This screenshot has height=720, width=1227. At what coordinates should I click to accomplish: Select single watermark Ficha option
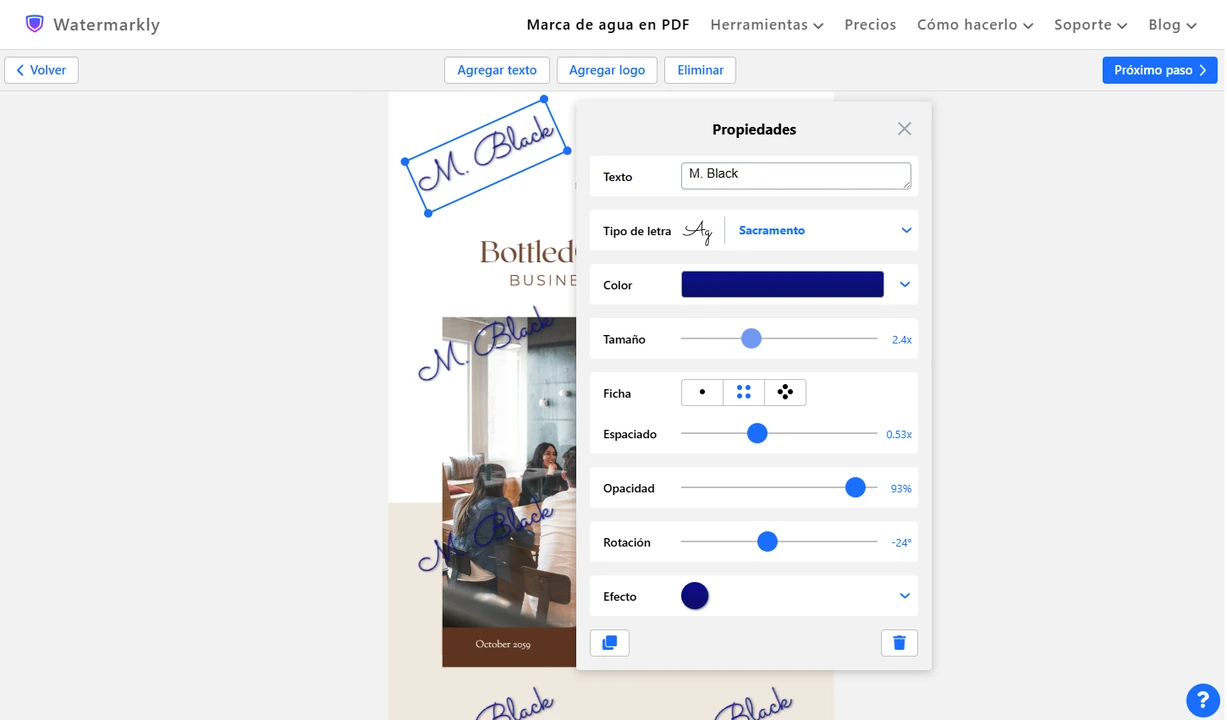[702, 393]
